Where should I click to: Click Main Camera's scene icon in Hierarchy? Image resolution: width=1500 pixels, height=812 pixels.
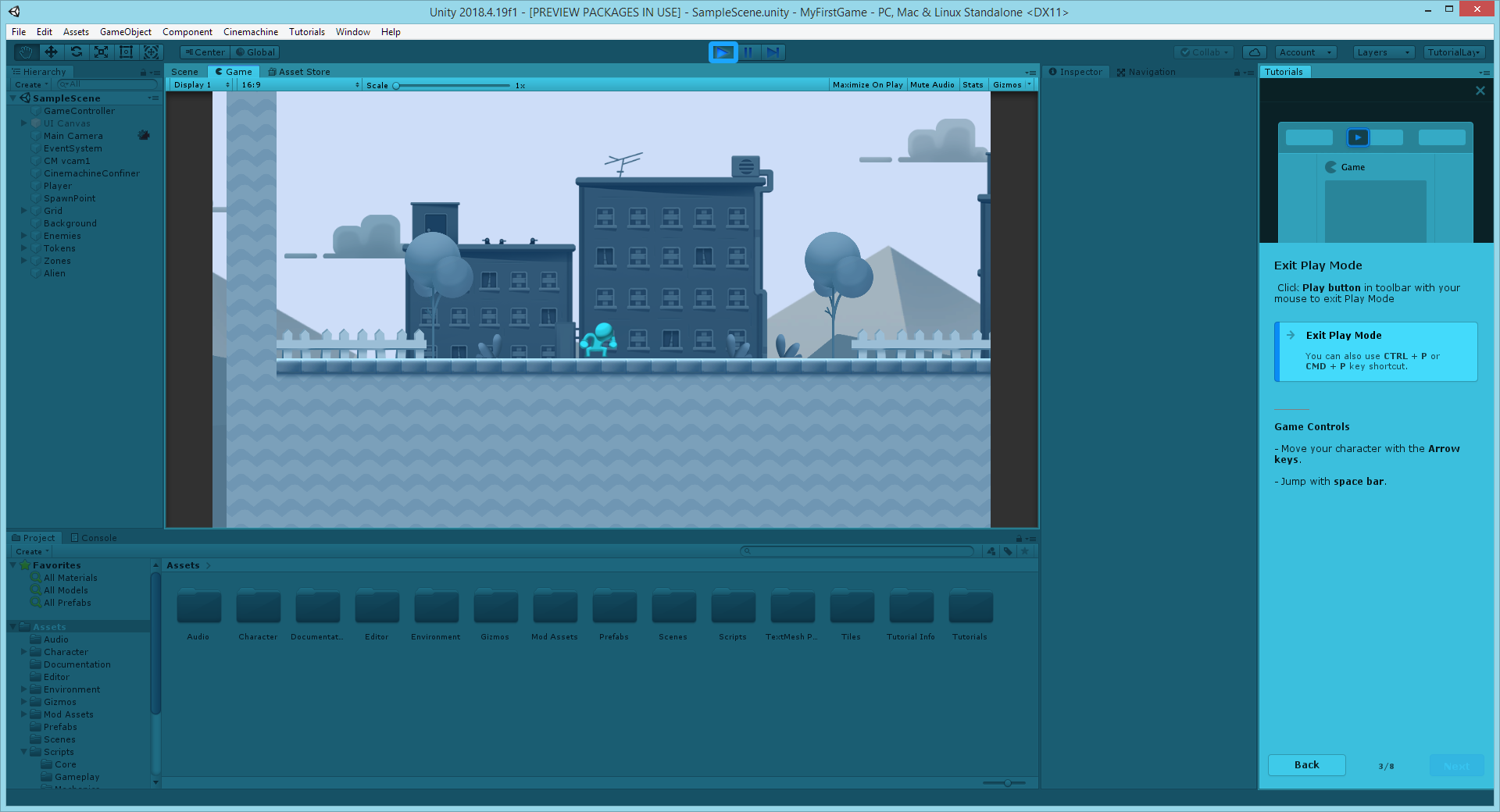point(143,135)
